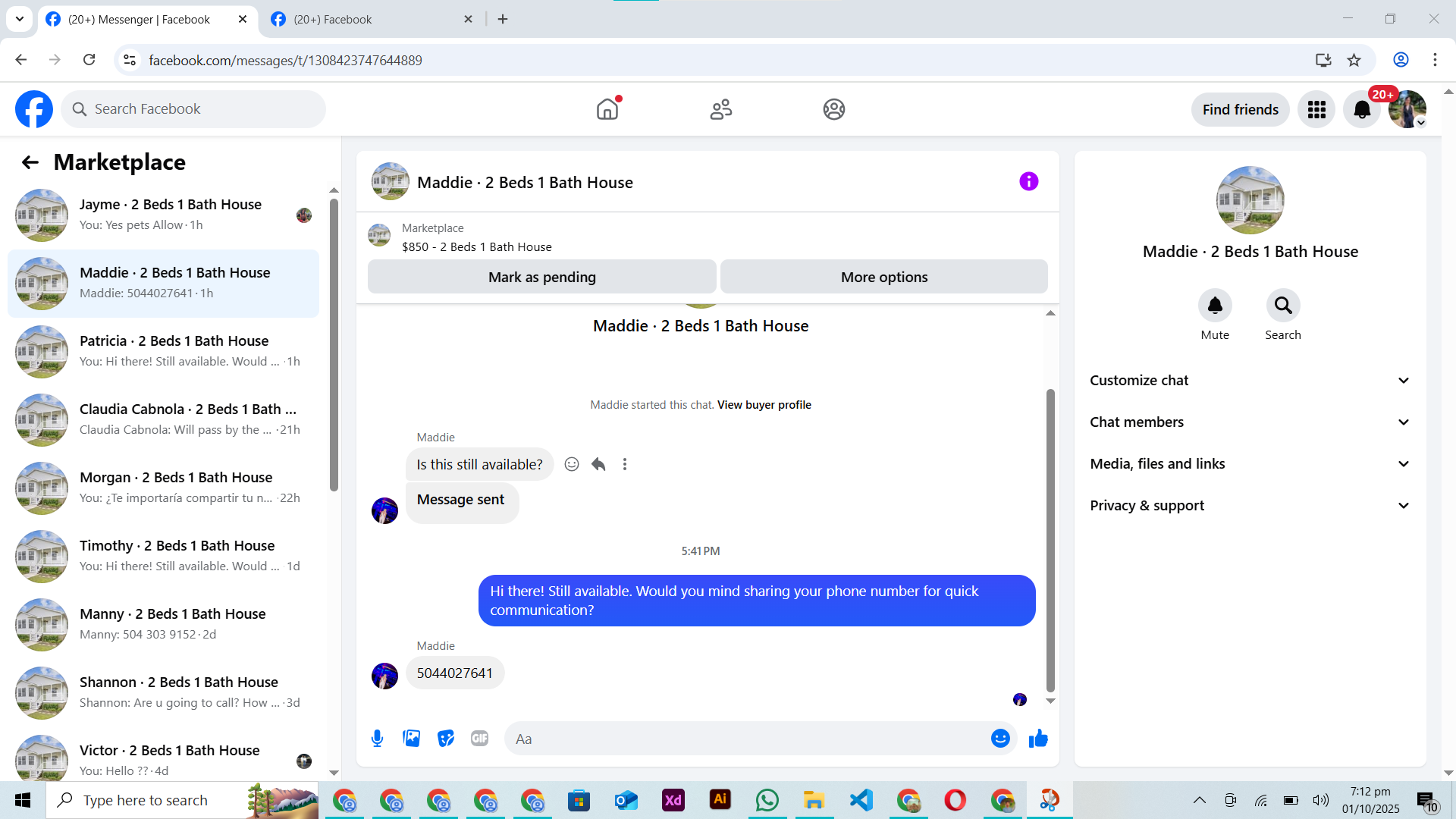Expand Chat members section
1456x819 pixels.
pyautogui.click(x=1250, y=422)
